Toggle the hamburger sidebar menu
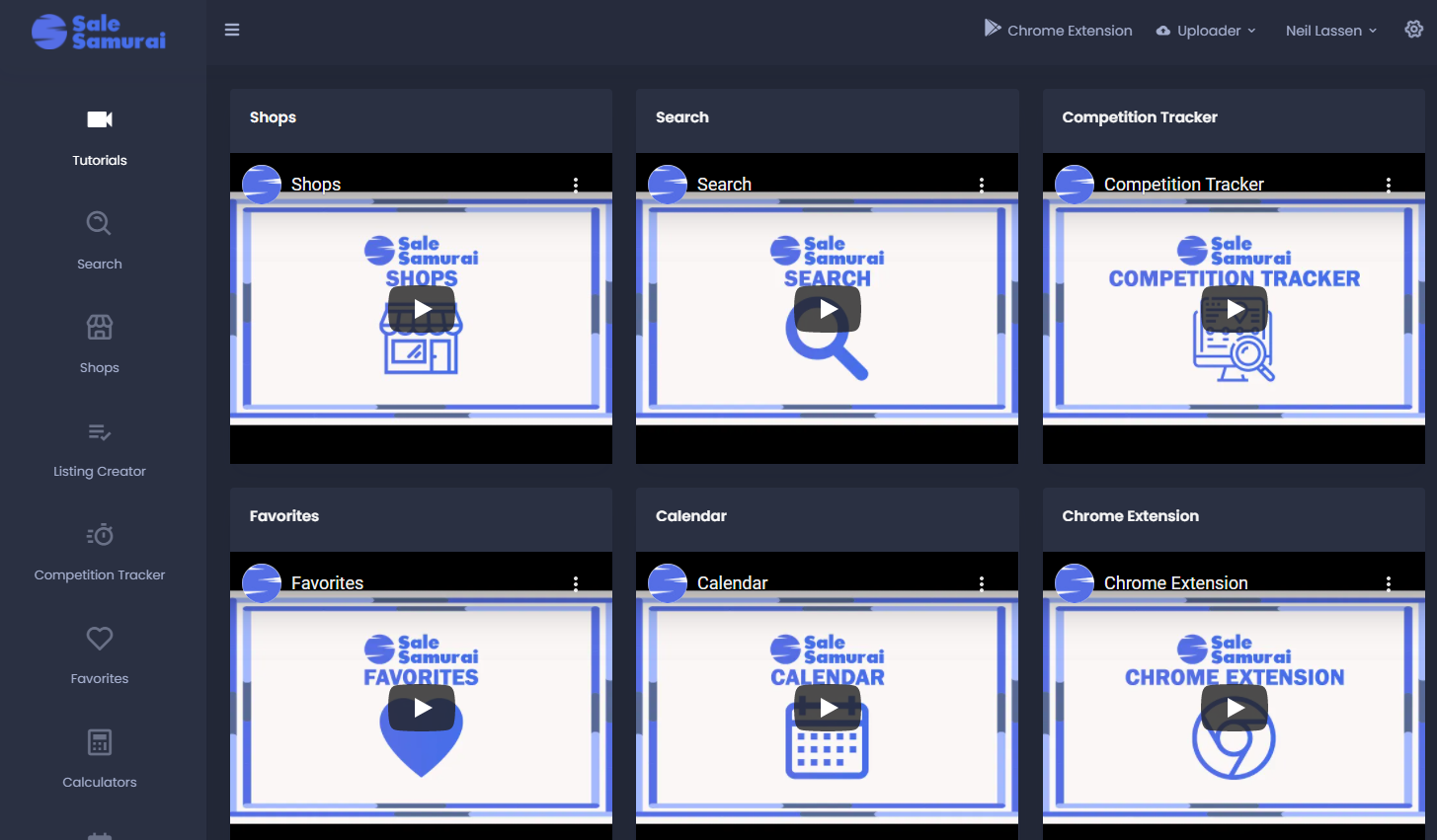Image resolution: width=1437 pixels, height=840 pixels. coord(232,30)
